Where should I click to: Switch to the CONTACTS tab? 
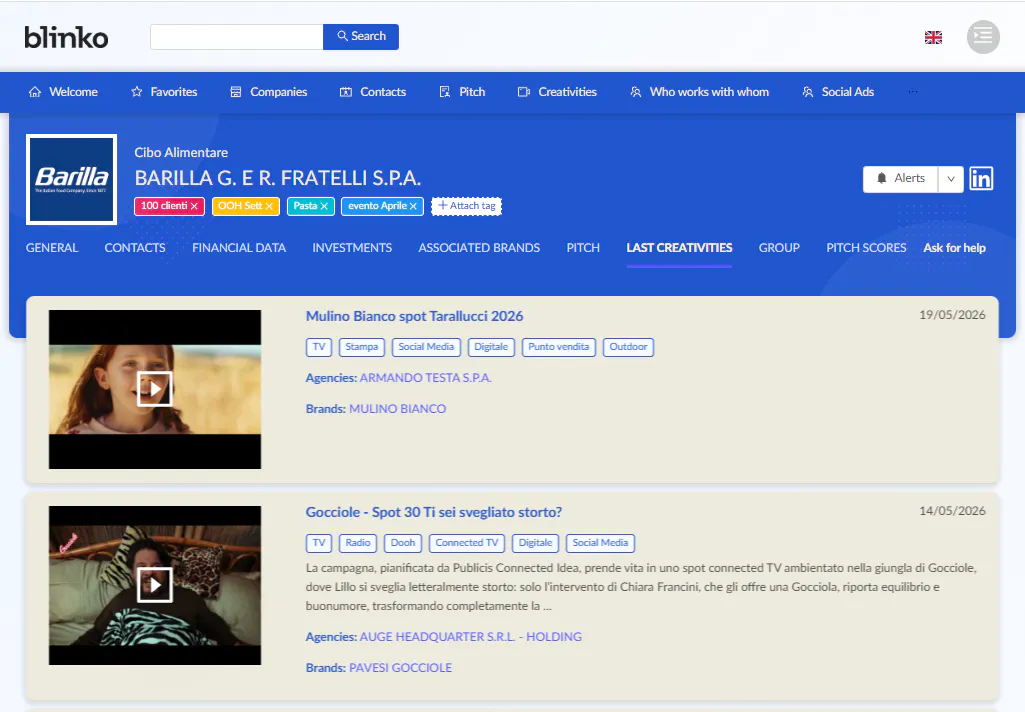(135, 248)
